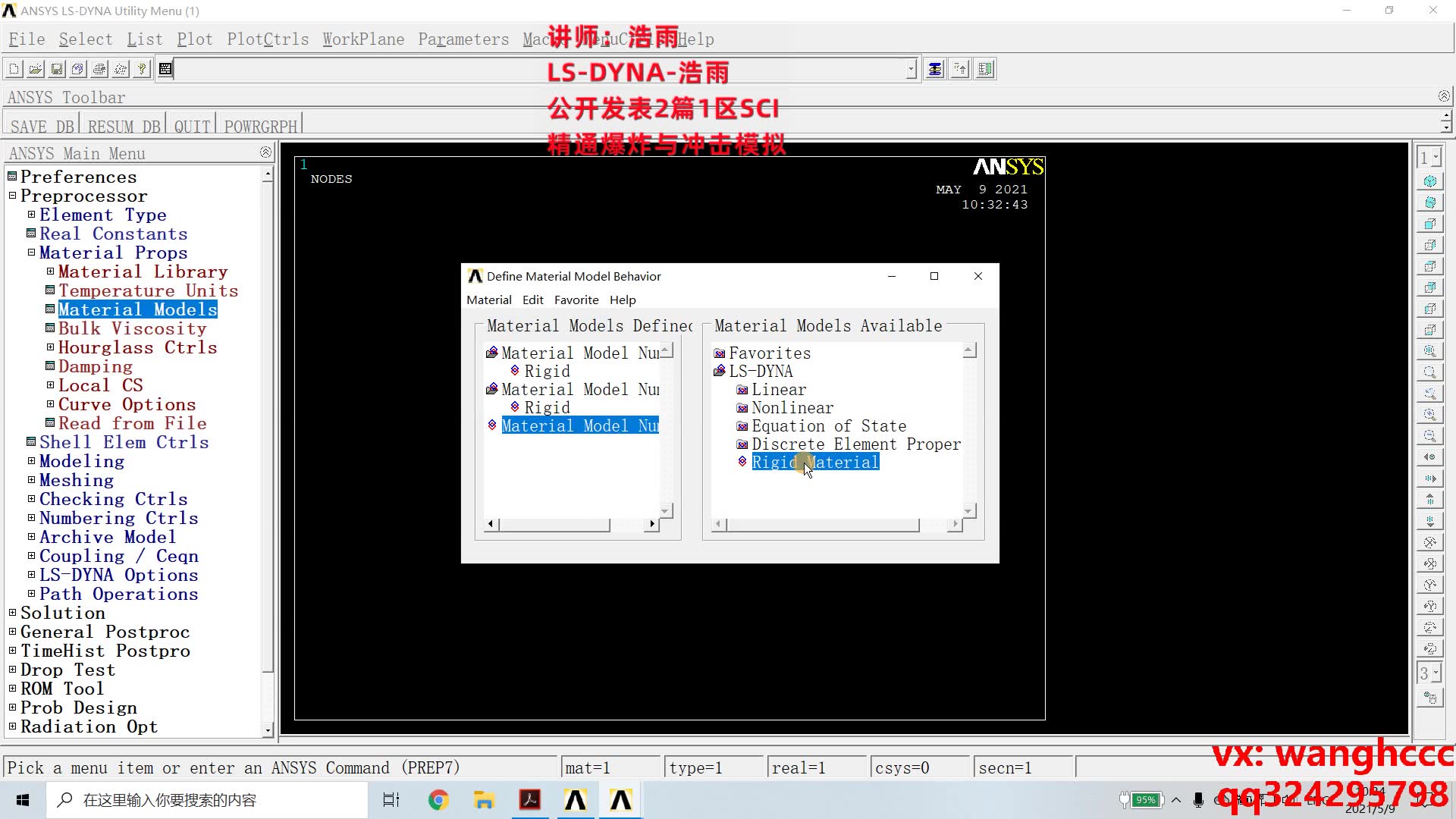
Task: Click the Open ANSYS File icon
Action: click(36, 69)
